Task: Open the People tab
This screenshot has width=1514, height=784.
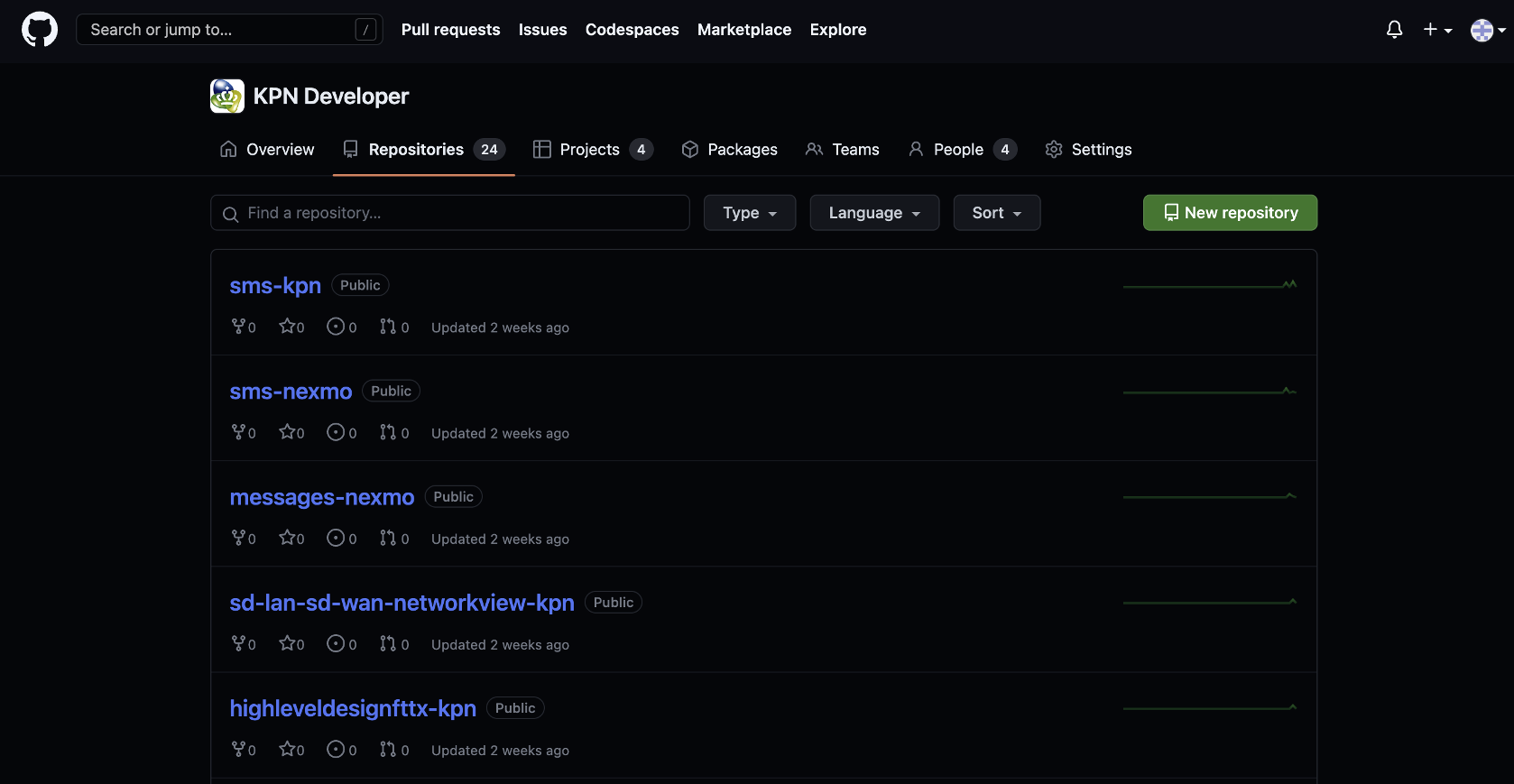Action: click(962, 150)
